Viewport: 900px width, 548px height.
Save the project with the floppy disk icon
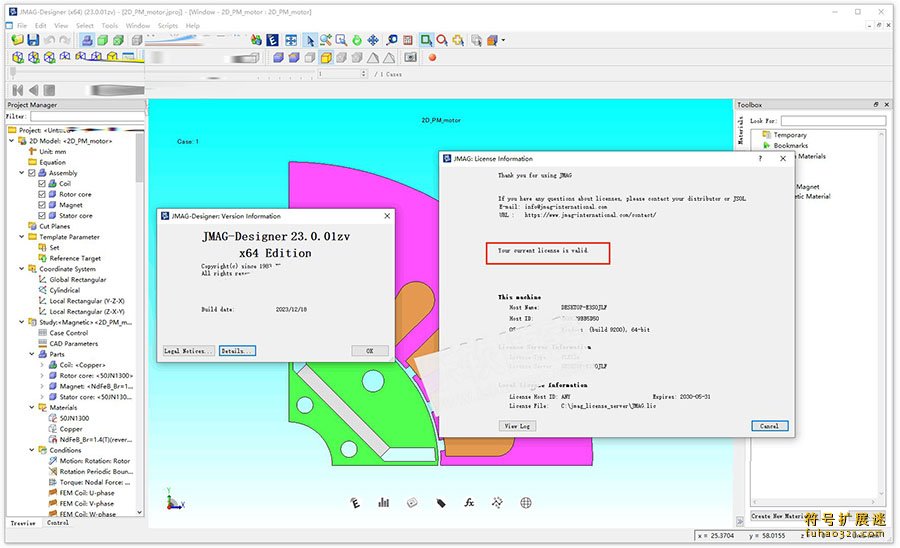coord(33,40)
